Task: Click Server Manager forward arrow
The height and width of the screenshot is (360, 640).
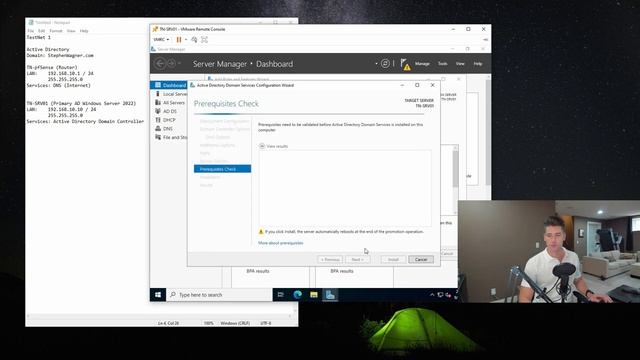Action: pyautogui.click(x=171, y=63)
